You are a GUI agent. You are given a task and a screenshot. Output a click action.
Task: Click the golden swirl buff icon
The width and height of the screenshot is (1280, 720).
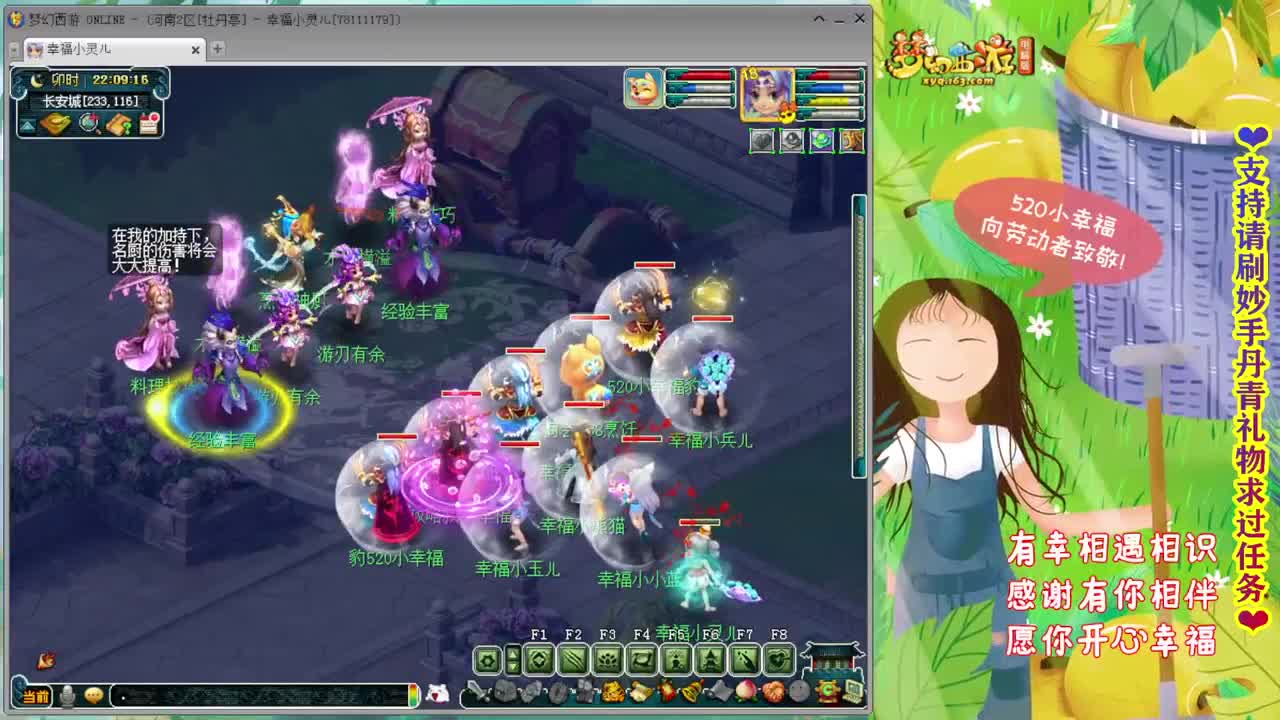coord(851,140)
